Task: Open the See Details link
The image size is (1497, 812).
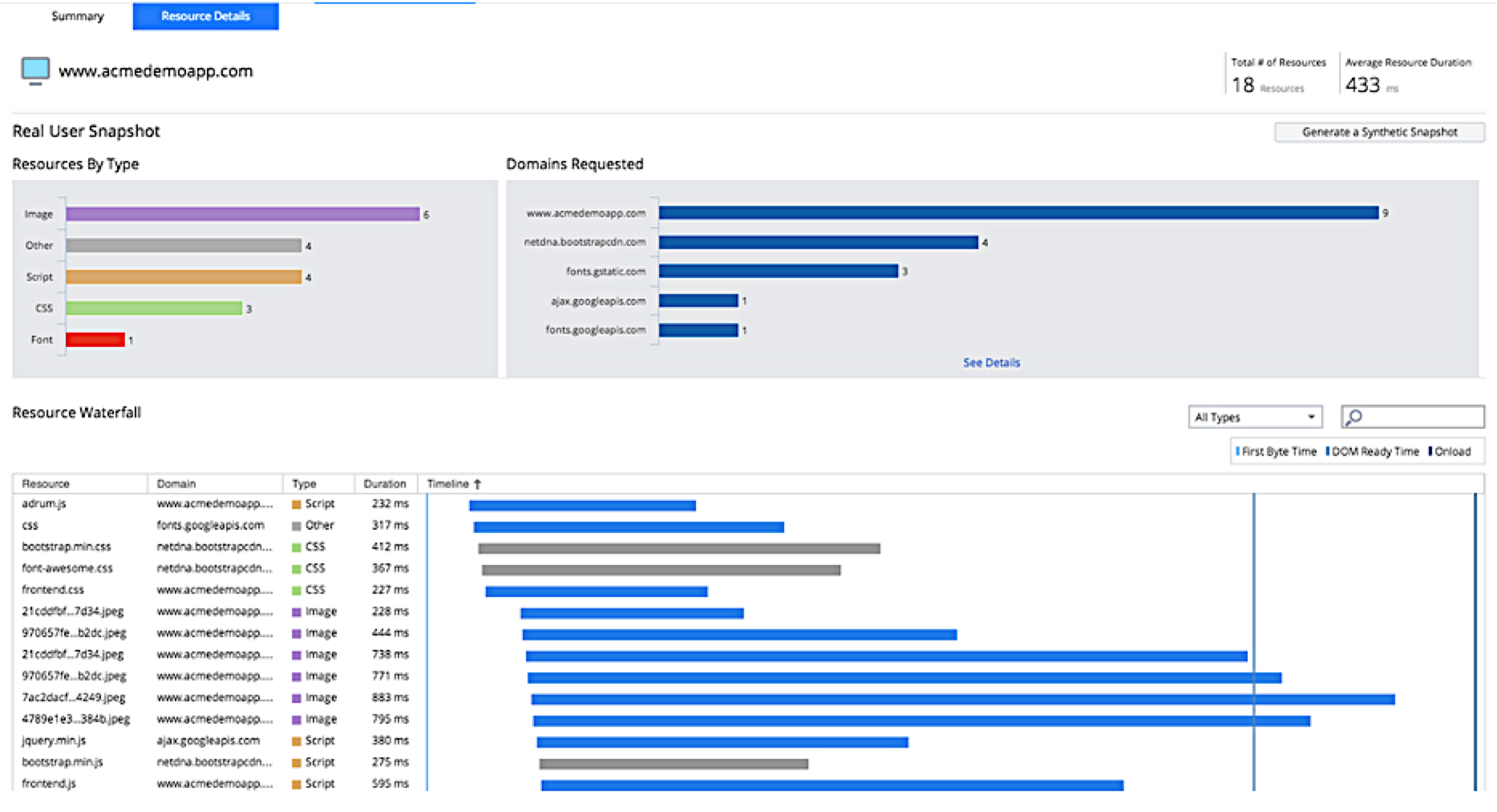Action: (x=991, y=362)
